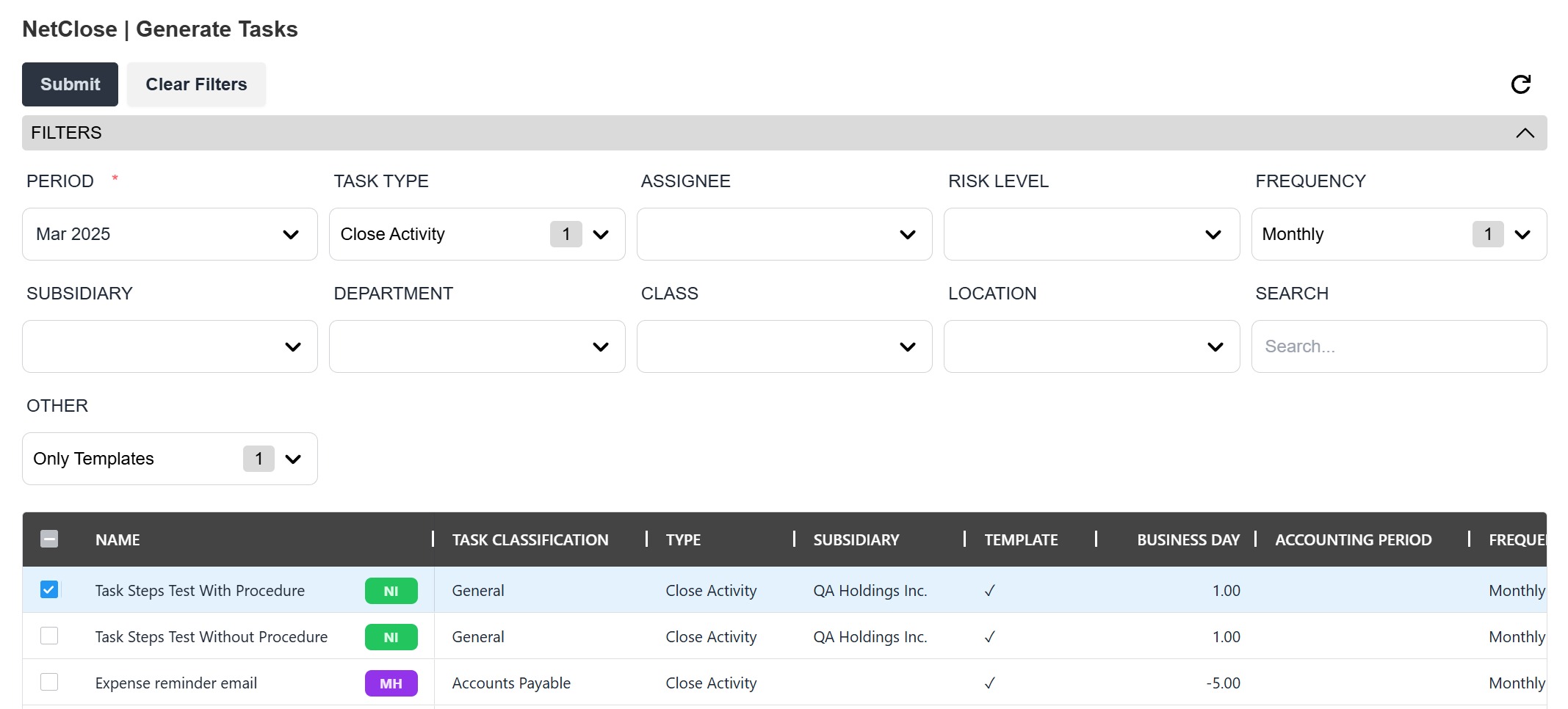This screenshot has height=709, width=1568.
Task: Check Task Steps Test Without Procedure row
Action: pyautogui.click(x=49, y=636)
